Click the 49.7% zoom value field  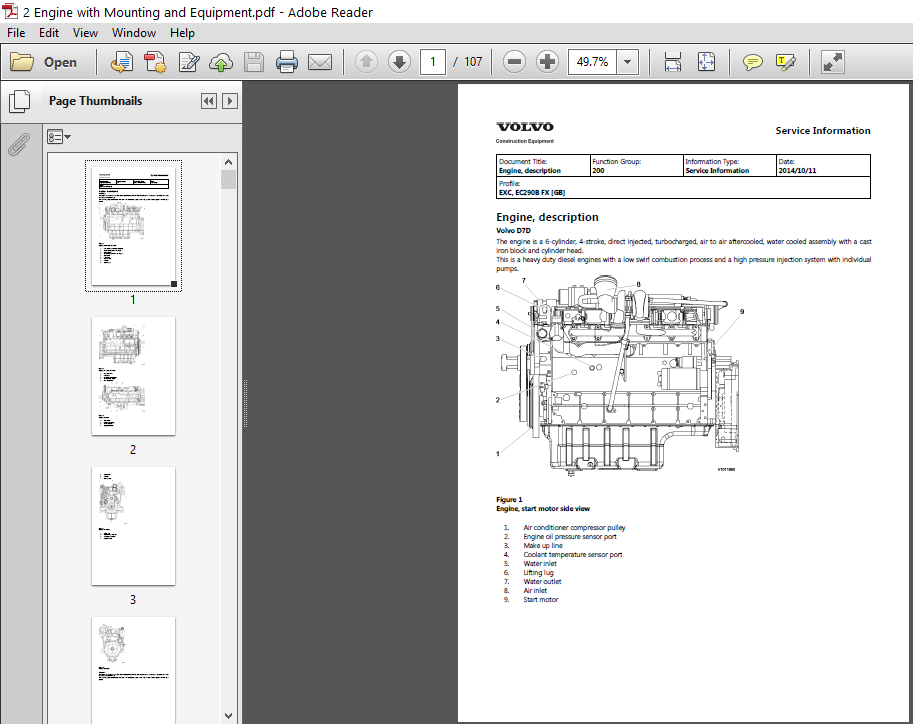tap(593, 62)
